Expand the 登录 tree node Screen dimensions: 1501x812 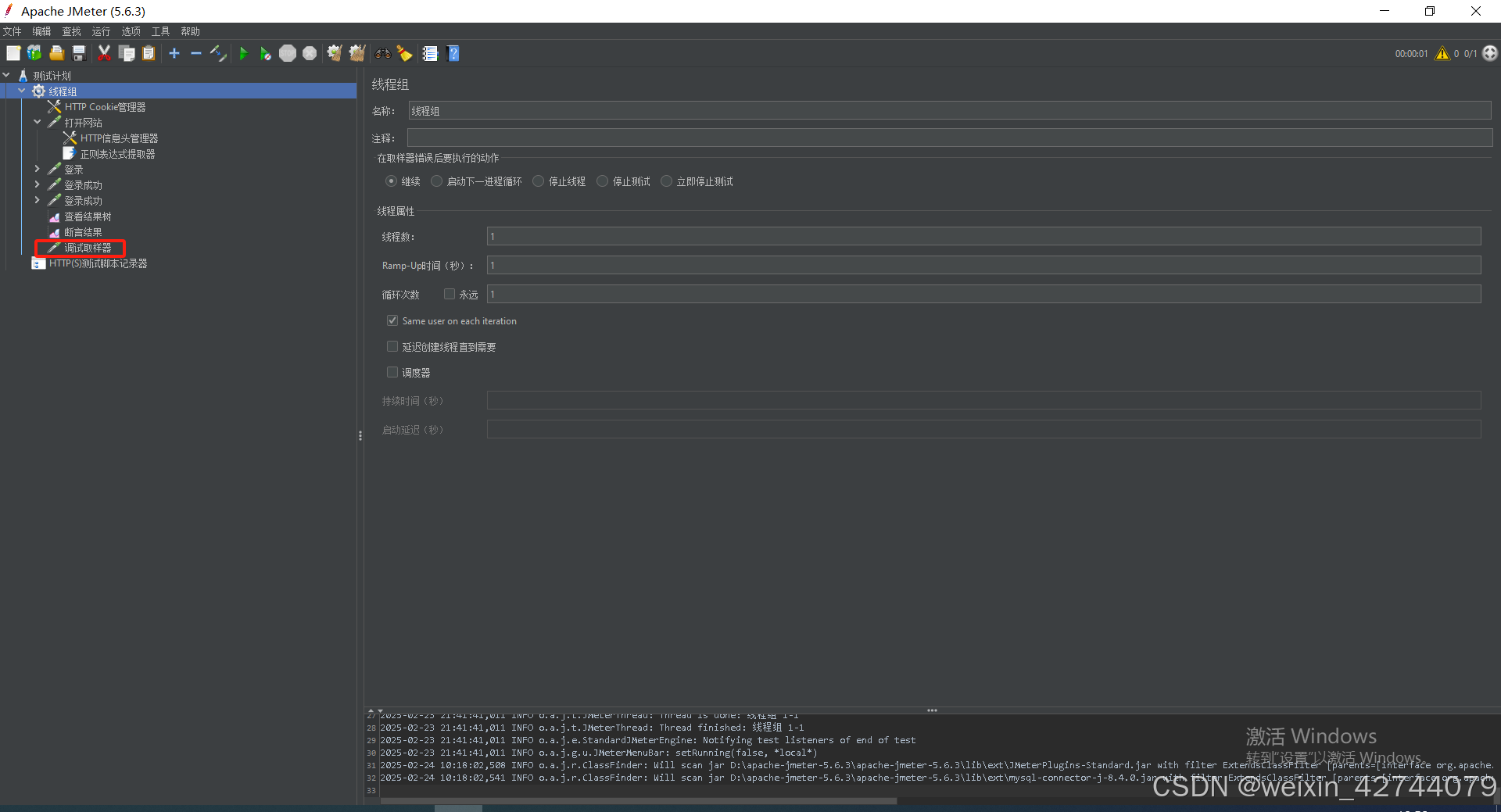coord(38,169)
